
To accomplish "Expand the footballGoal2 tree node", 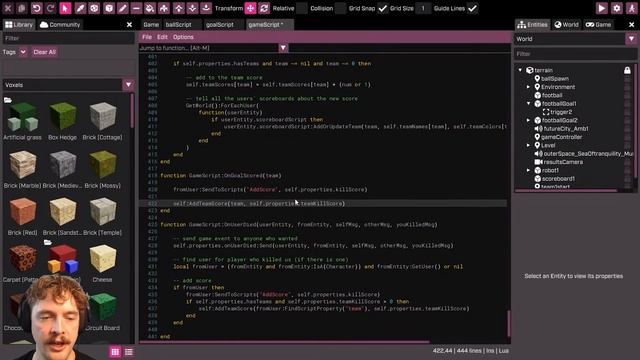I will (x=529, y=120).
